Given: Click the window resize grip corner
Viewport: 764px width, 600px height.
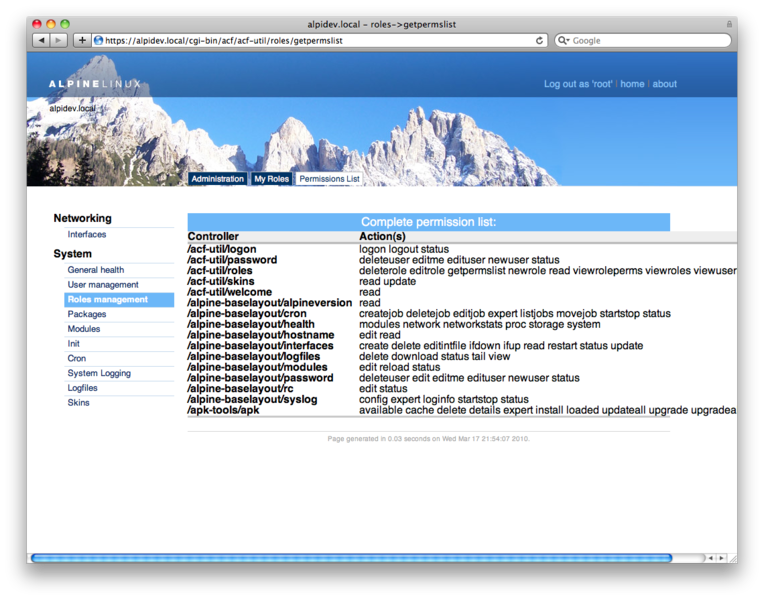Looking at the screenshot, I should (x=732, y=559).
